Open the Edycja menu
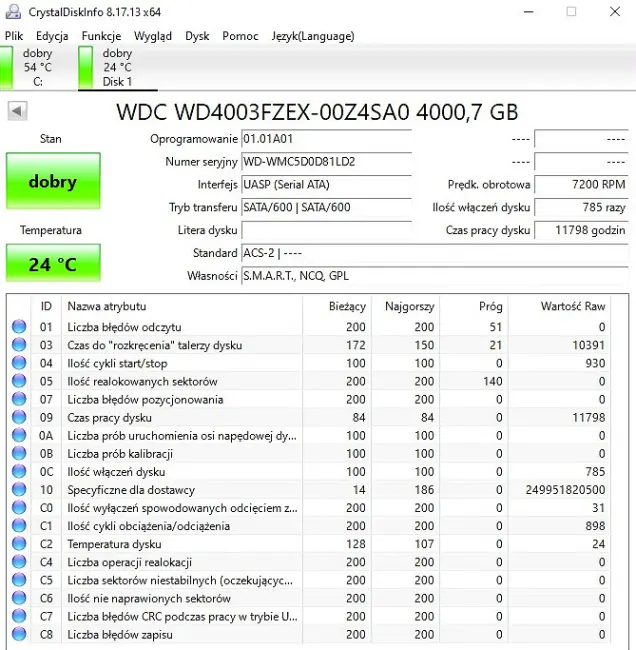This screenshot has width=636, height=650. click(52, 36)
